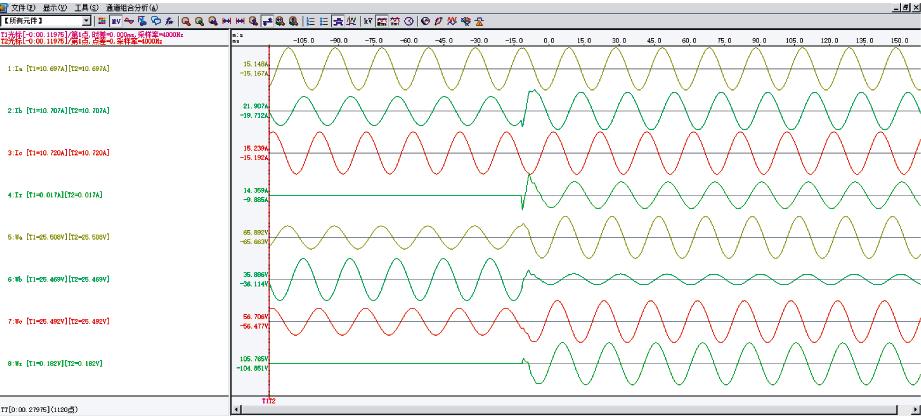Click the red waveform toolbar icon
Image resolution: width=921 pixels, height=418 pixels.
pyautogui.click(x=129, y=21)
